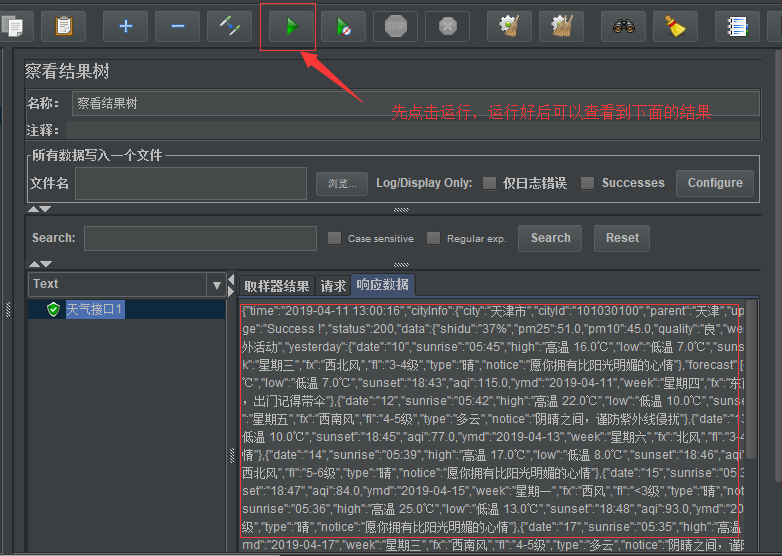Viewport: 782px width, 556px height.
Task: Click the Search text field
Action: [x=200, y=238]
